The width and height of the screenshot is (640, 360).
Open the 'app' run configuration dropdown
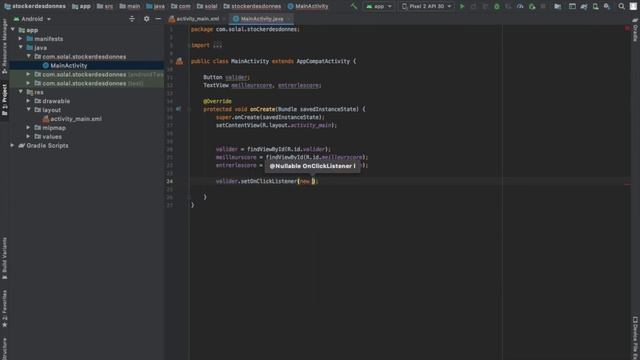click(379, 6)
